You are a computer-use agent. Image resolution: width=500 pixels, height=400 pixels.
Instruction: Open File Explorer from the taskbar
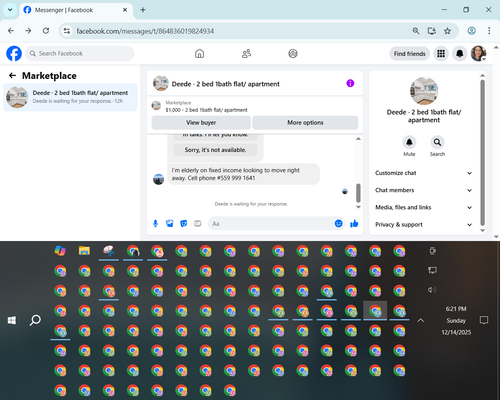(84, 251)
